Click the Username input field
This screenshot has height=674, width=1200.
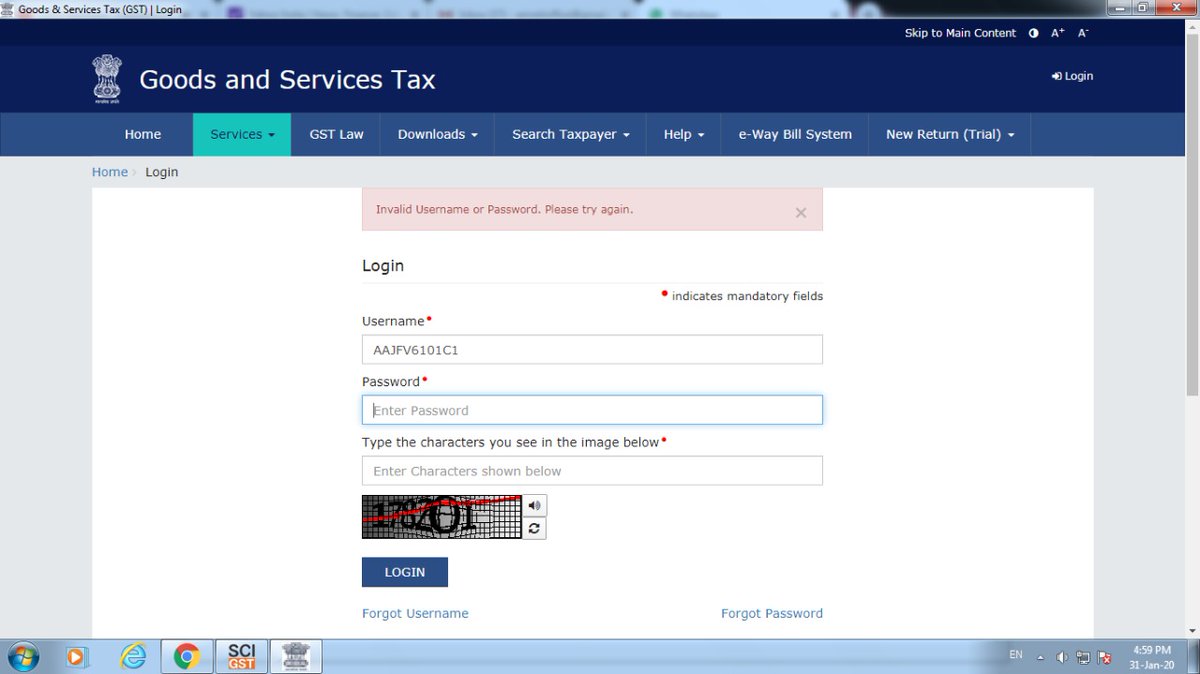[592, 350]
